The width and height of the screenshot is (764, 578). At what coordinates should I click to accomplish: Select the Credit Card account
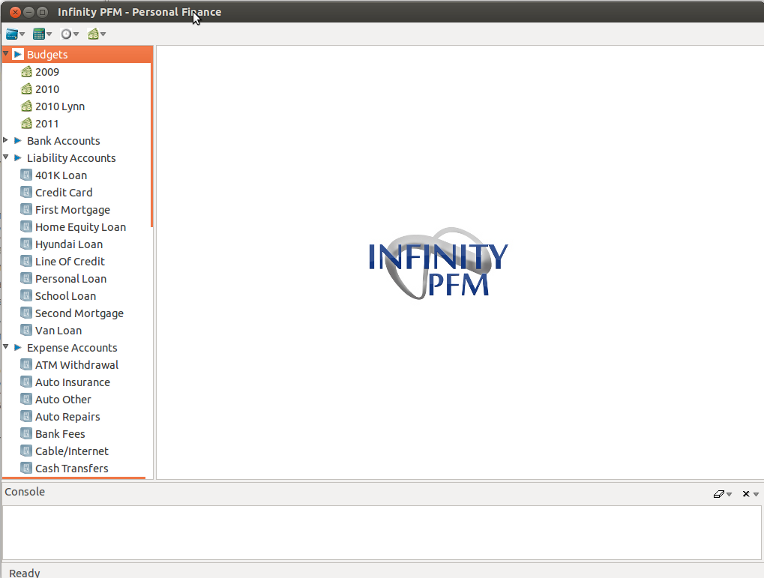pyautogui.click(x=63, y=193)
